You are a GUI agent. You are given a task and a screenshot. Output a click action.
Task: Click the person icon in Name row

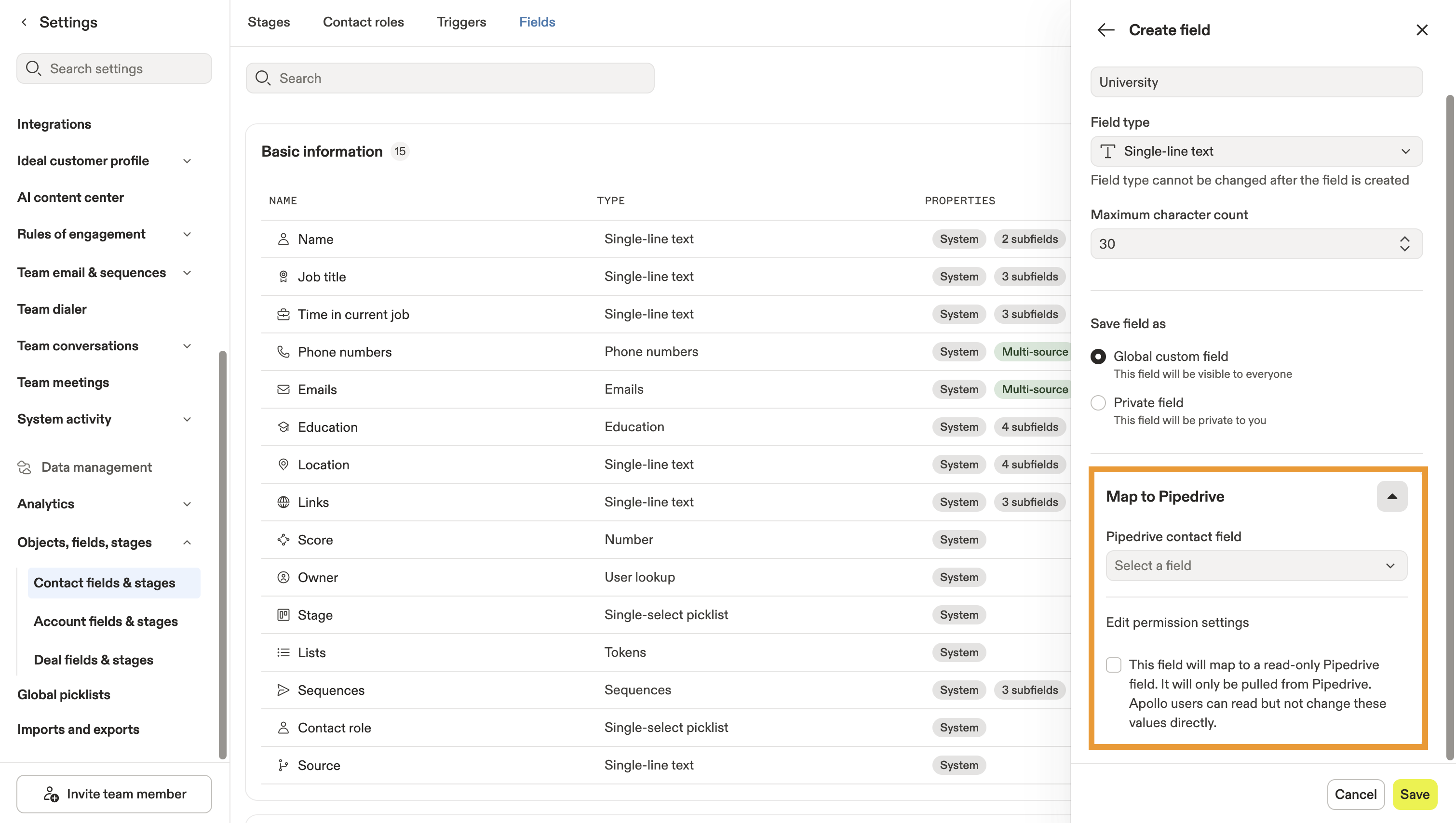283,239
